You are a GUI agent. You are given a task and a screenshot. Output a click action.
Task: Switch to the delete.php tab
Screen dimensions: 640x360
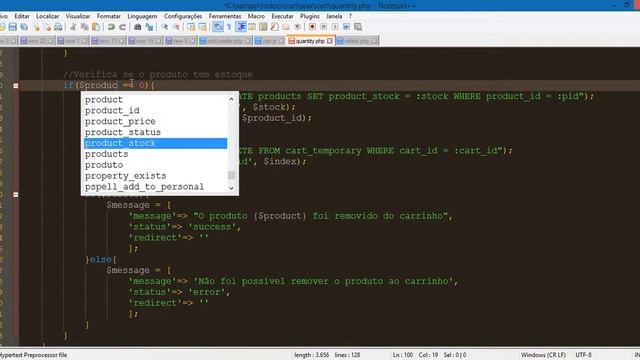click(357, 41)
